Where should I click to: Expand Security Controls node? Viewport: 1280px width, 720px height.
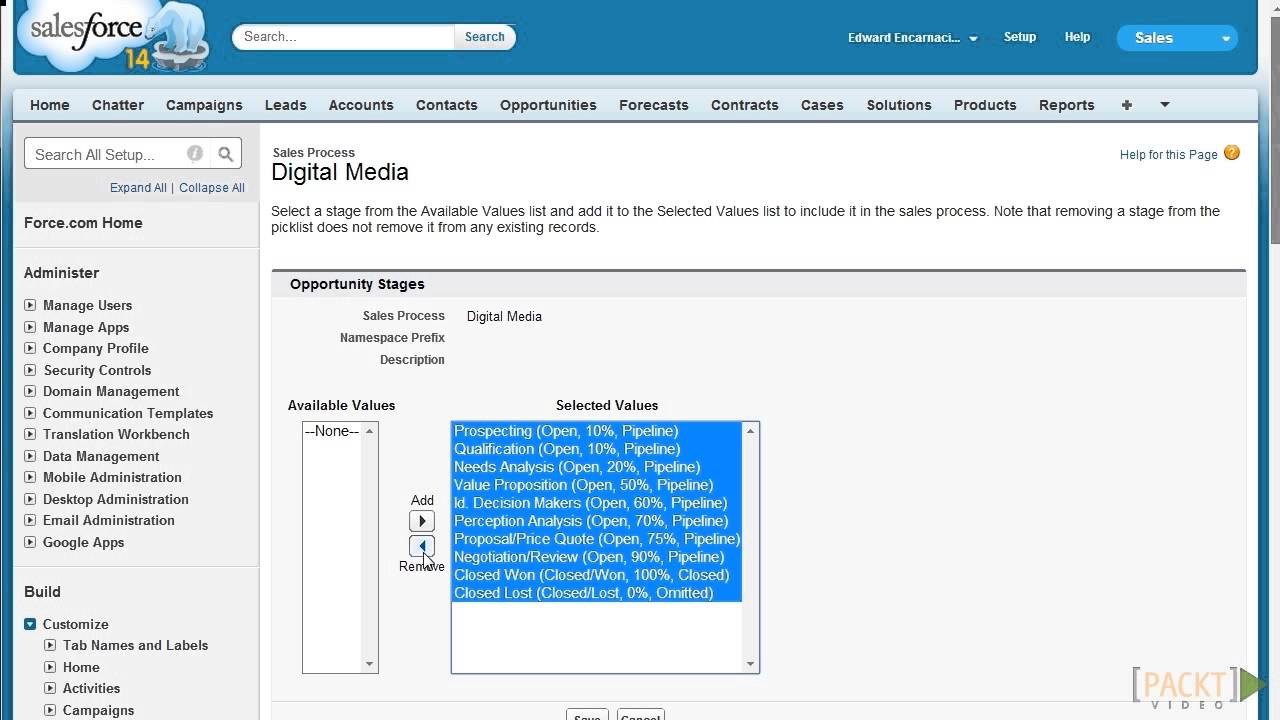pyautogui.click(x=30, y=370)
